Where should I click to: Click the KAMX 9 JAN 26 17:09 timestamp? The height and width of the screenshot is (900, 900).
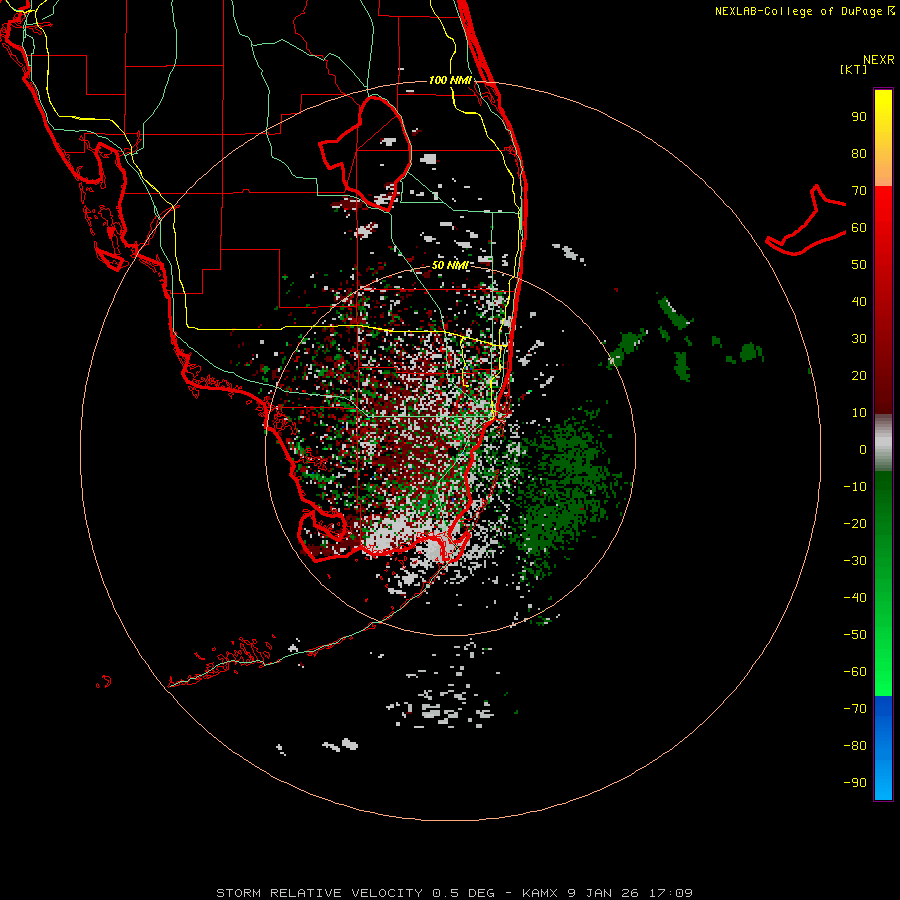pos(607,893)
